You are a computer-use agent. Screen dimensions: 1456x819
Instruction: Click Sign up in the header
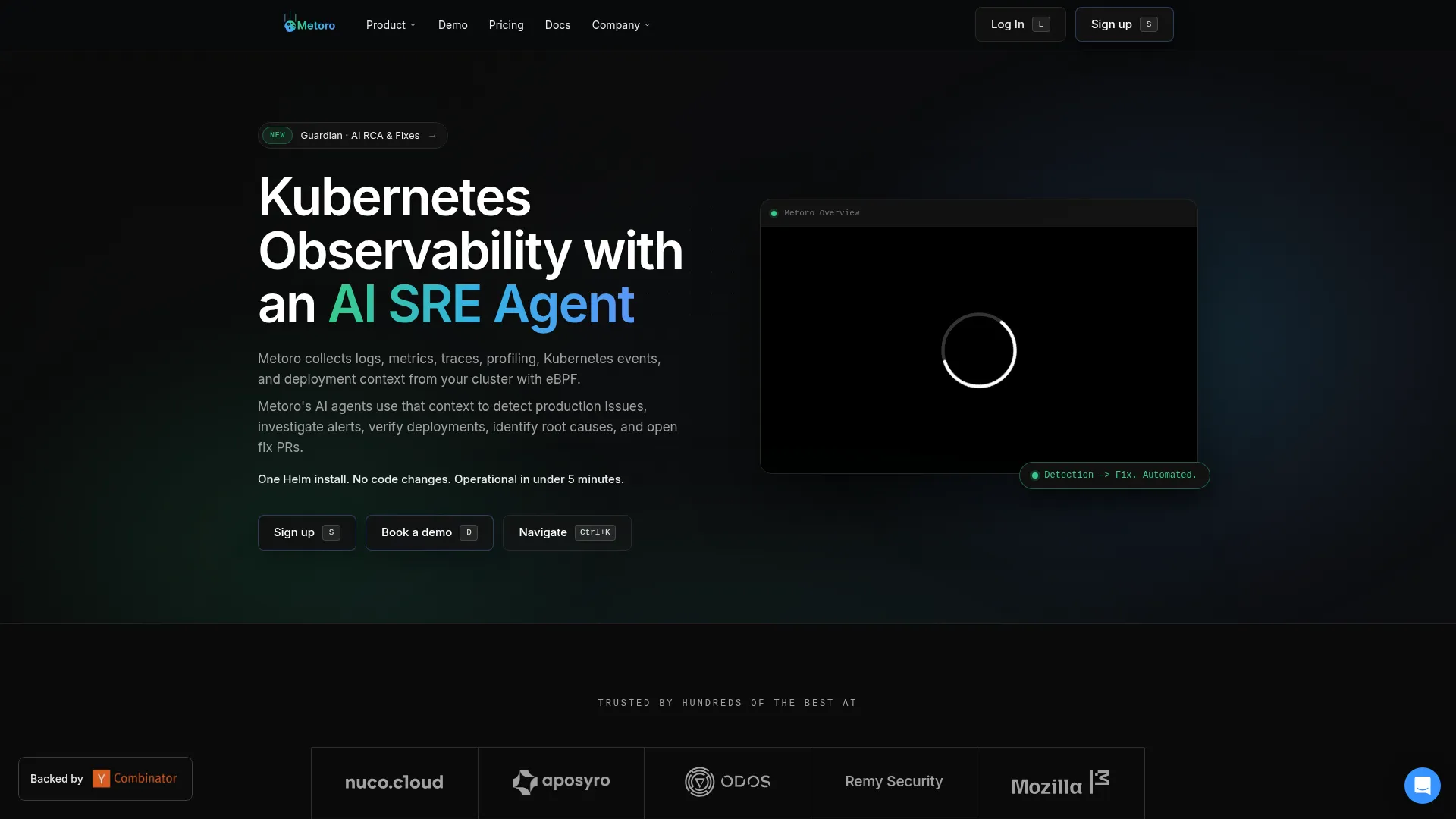1124,24
